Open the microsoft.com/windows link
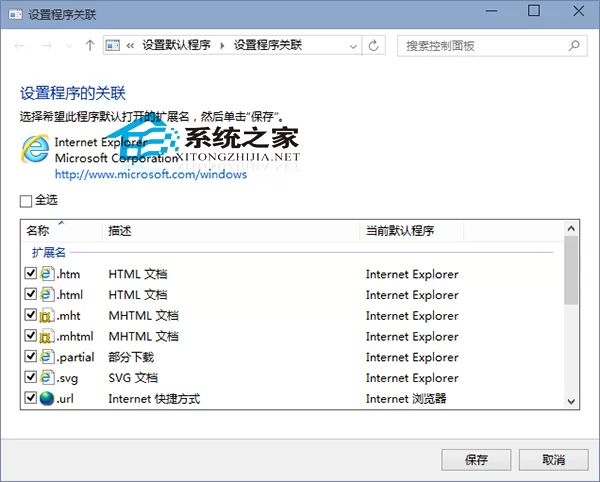Screen dimensions: 600x482 pos(151,174)
